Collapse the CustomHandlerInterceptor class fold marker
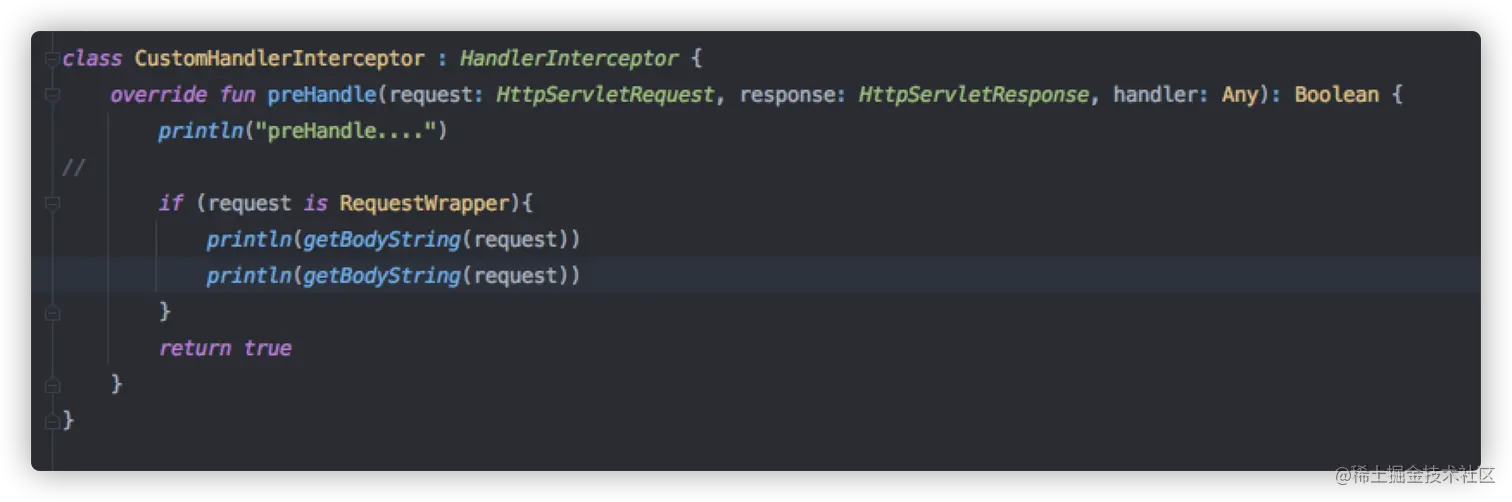 tap(52, 59)
